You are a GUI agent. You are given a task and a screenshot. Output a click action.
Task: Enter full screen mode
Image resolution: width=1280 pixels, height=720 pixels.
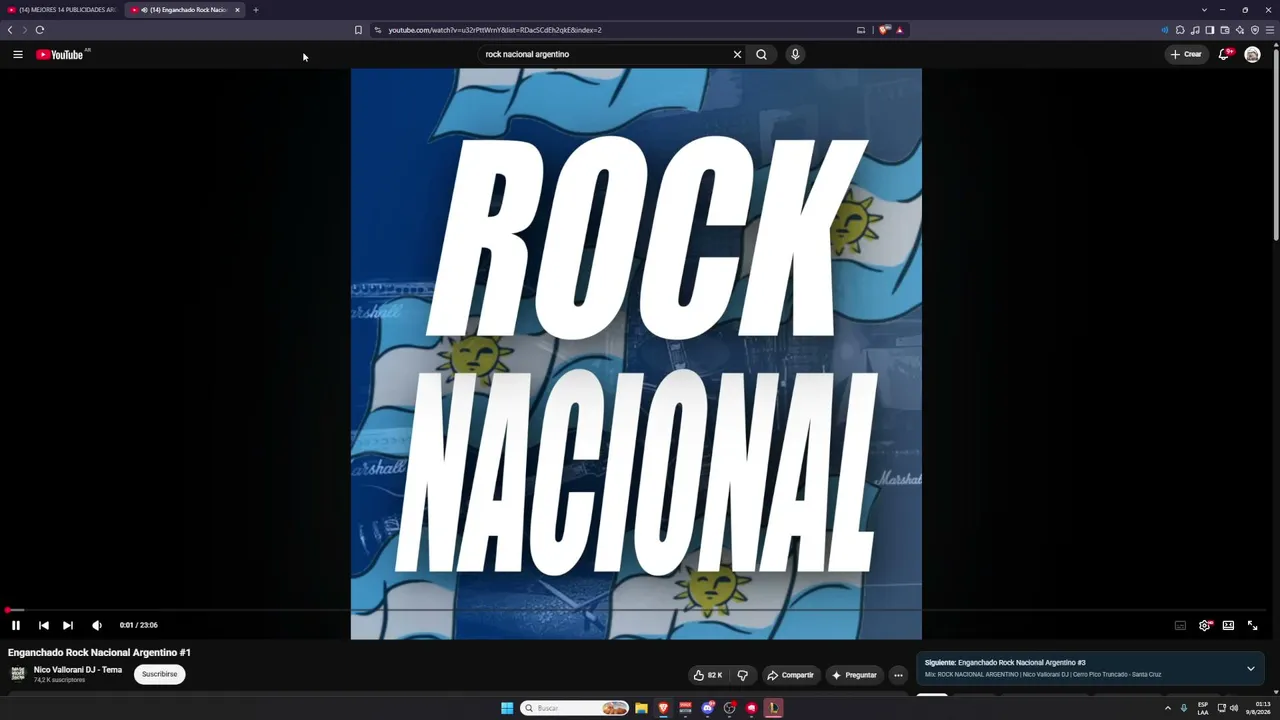[1252, 625]
